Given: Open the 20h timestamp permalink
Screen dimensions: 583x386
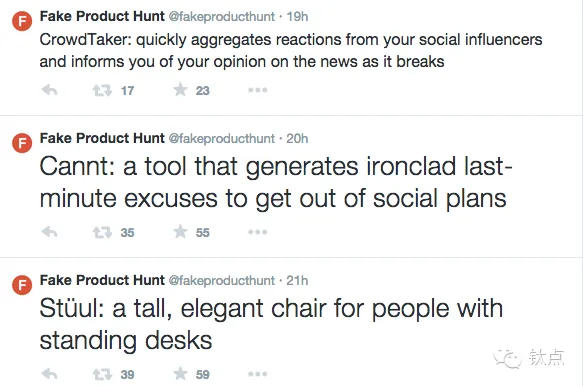Looking at the screenshot, I should (297, 139).
